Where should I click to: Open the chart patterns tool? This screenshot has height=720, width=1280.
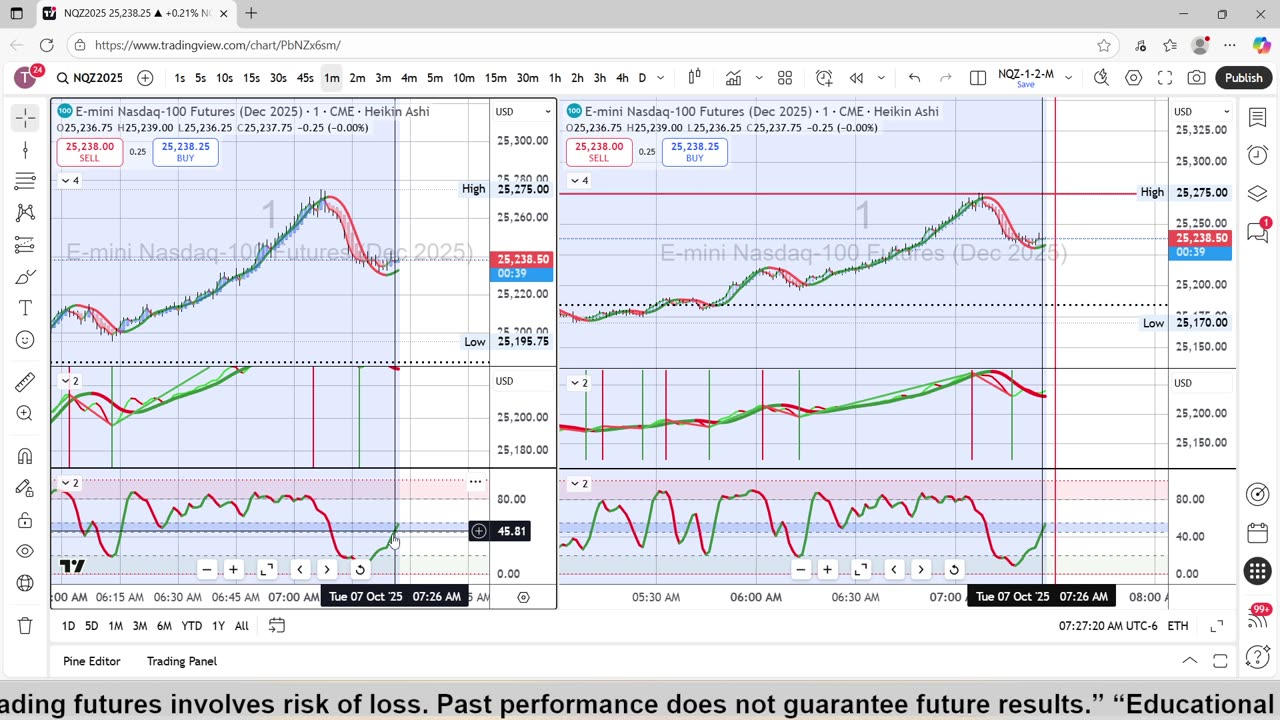25,213
